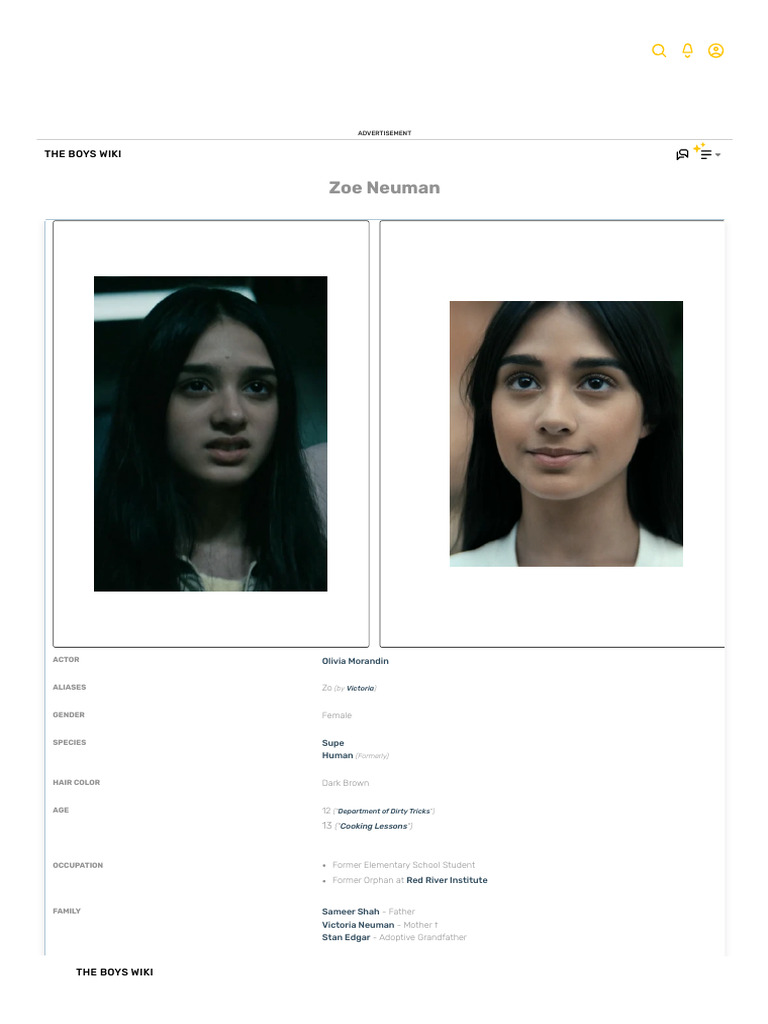The height and width of the screenshot is (1024, 768).
Task: Select the HAIR COLOR row label
Action: click(76, 782)
